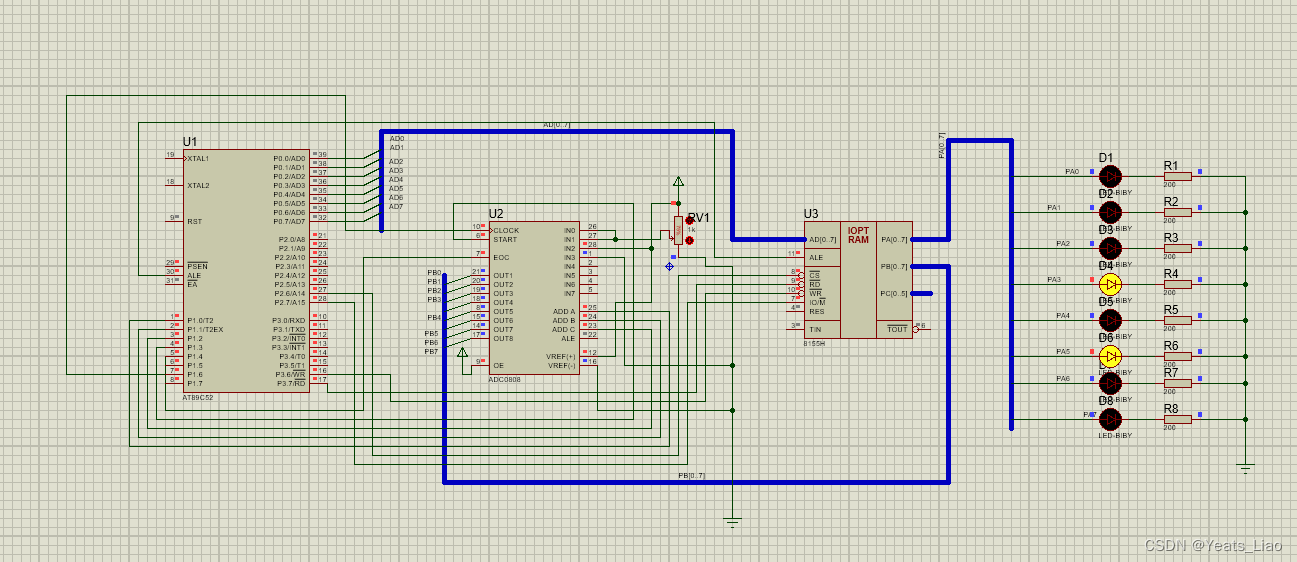Viewport: 1297px width, 562px height.
Task: Click the vertical PA[0..7] bus label
Action: (x=942, y=145)
